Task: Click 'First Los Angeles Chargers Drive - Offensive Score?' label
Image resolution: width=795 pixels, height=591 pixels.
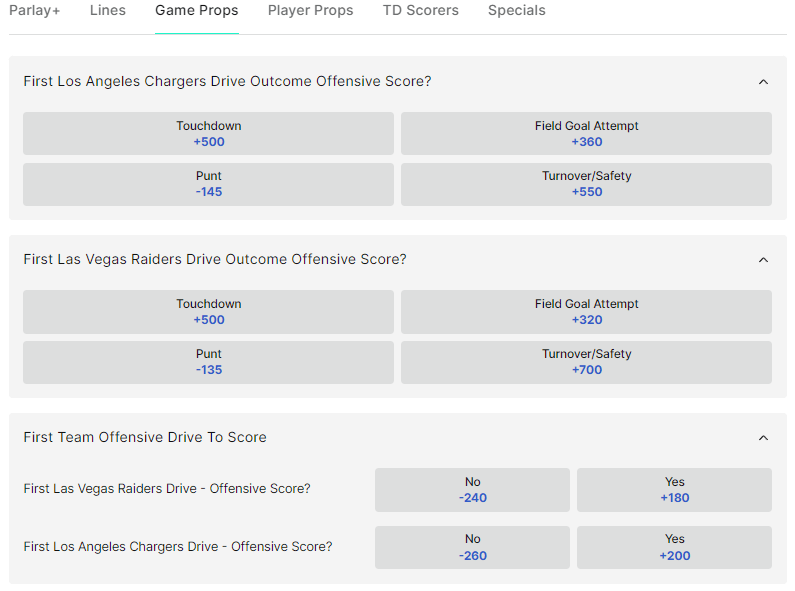Action: 178,547
